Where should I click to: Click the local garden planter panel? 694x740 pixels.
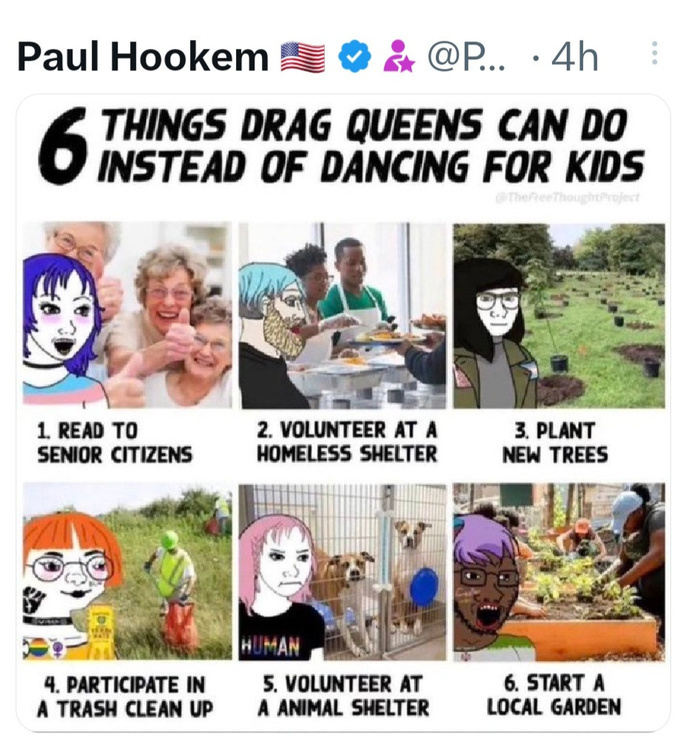point(559,572)
